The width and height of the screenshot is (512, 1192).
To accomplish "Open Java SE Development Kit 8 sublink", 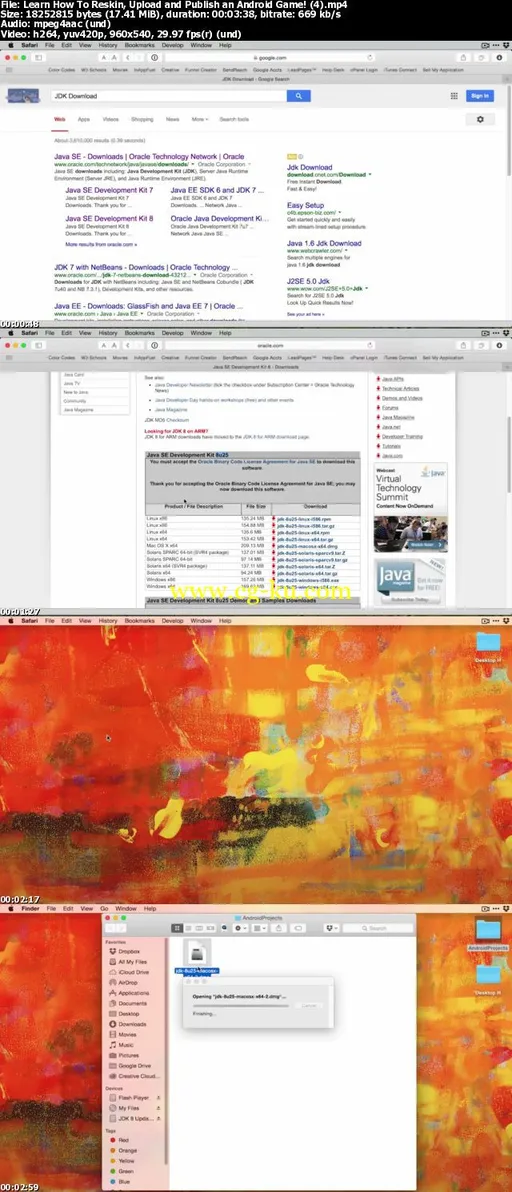I will 109,218.
